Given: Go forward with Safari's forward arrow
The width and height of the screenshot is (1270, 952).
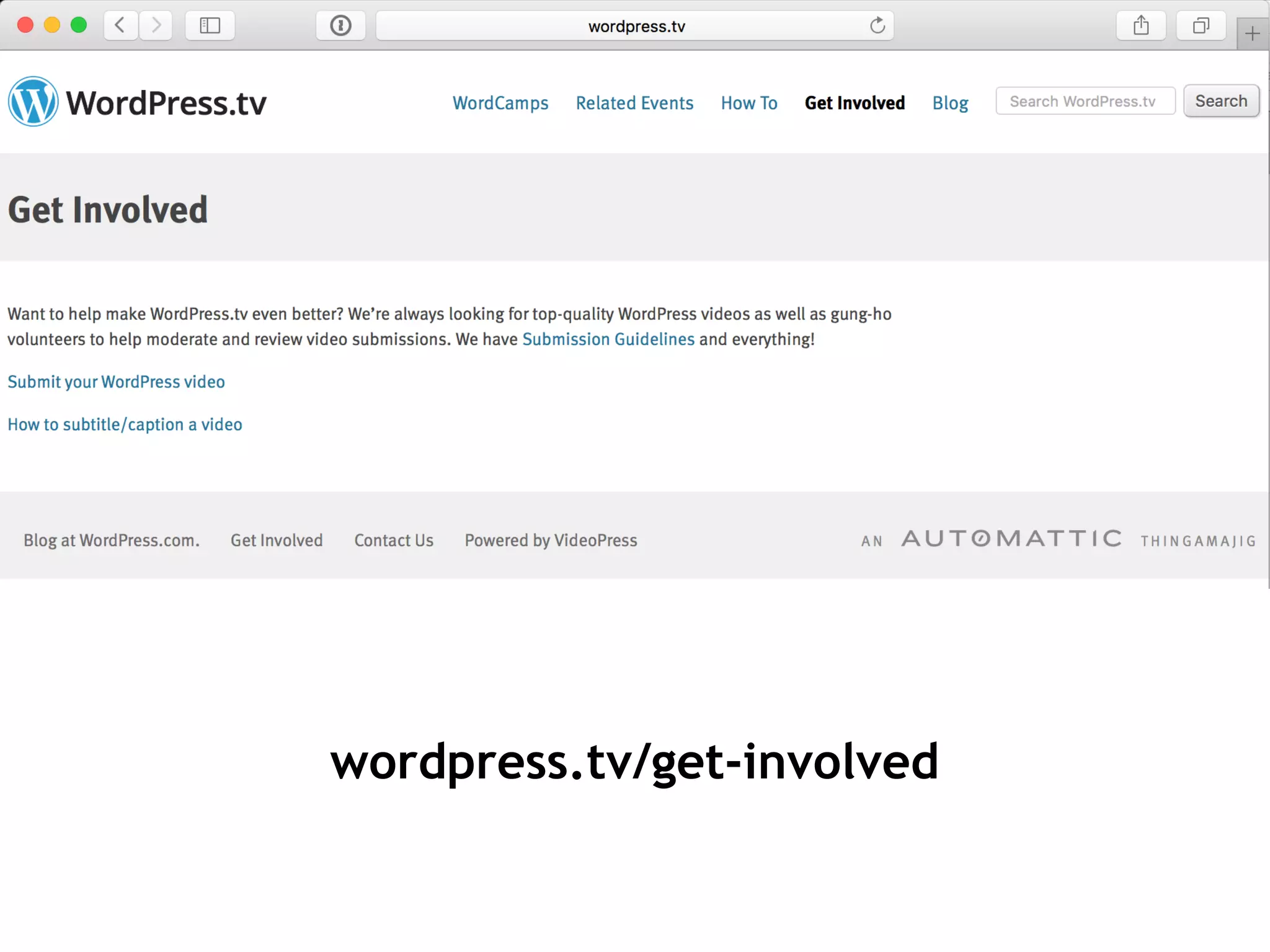Looking at the screenshot, I should [x=156, y=25].
